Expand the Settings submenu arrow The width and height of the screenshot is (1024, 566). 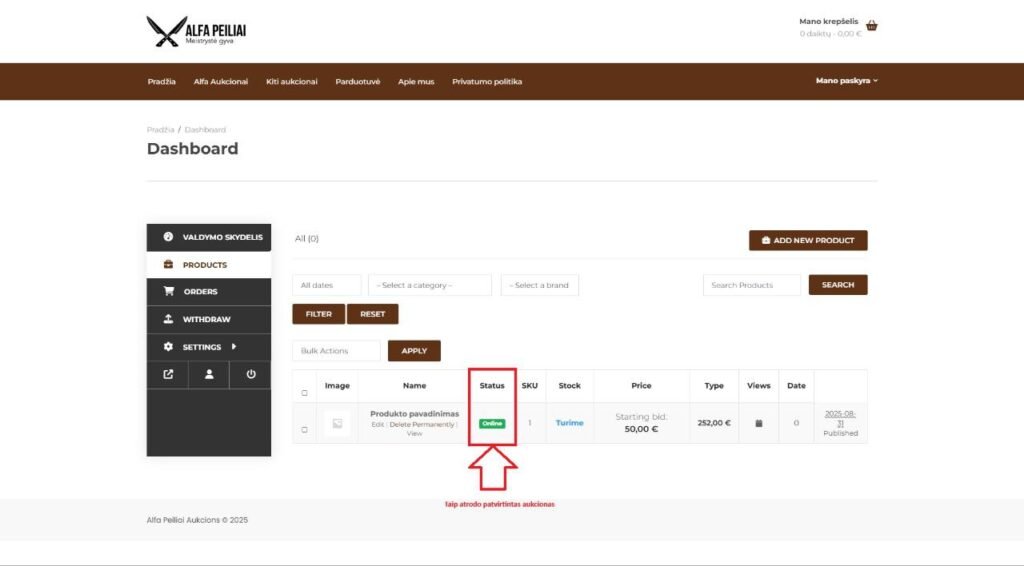pyautogui.click(x=234, y=347)
